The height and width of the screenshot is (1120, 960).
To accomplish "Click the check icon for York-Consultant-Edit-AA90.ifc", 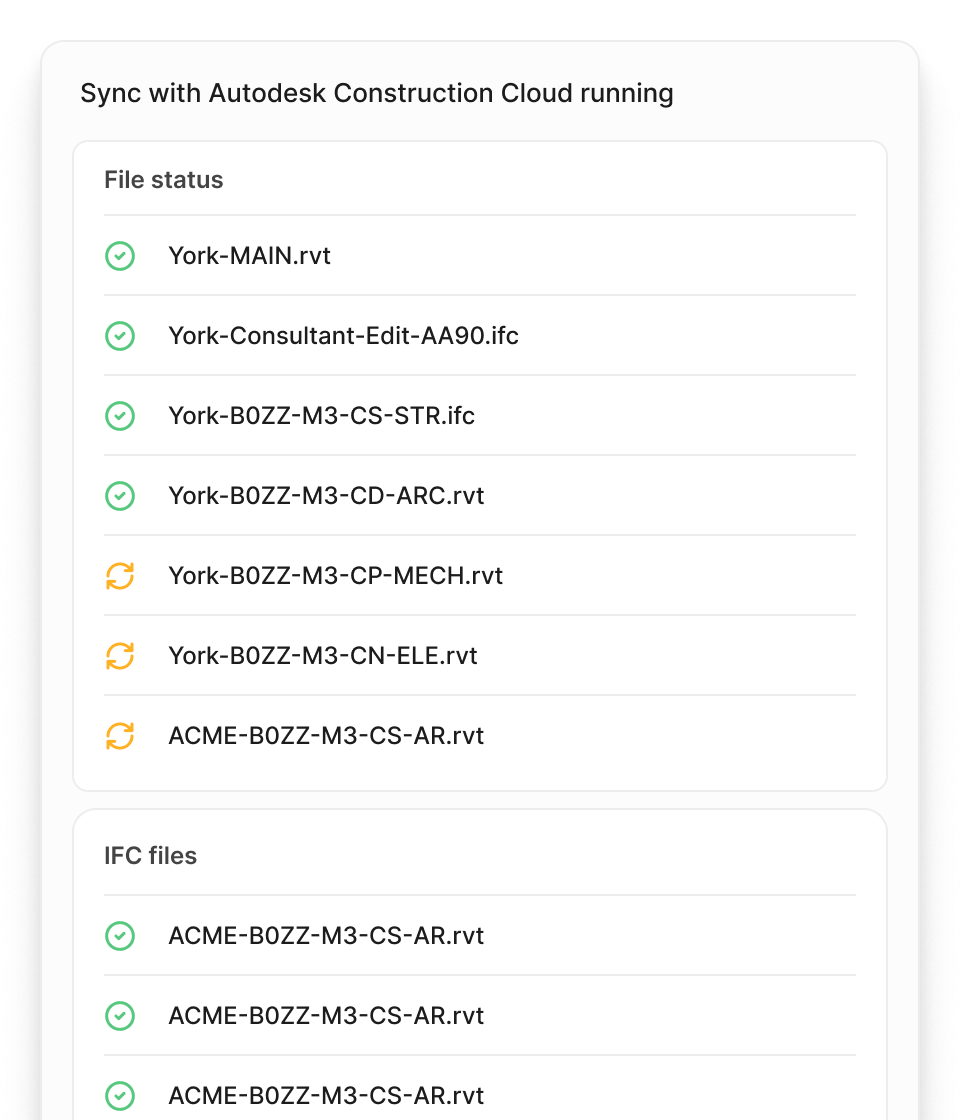I will [120, 336].
